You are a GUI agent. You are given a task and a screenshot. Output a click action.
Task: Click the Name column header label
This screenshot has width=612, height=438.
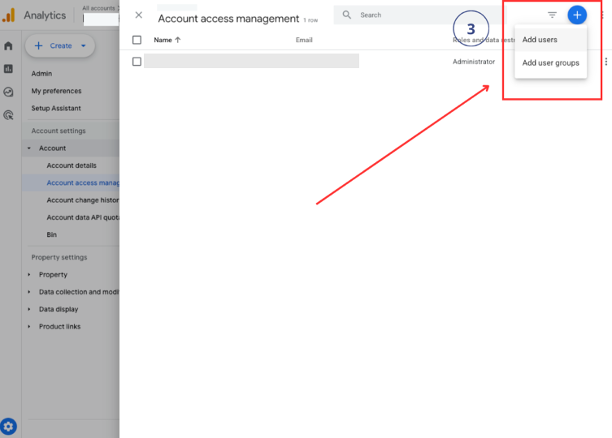coord(163,40)
